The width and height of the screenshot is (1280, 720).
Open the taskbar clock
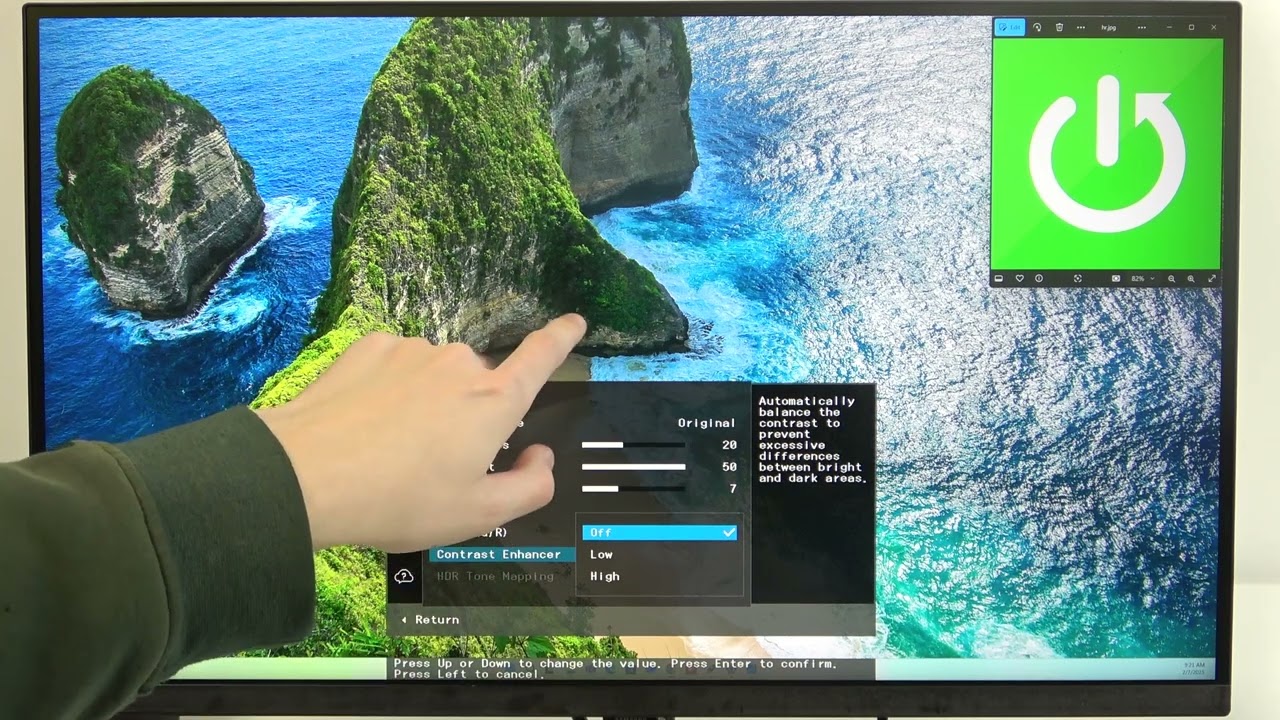pyautogui.click(x=1193, y=668)
